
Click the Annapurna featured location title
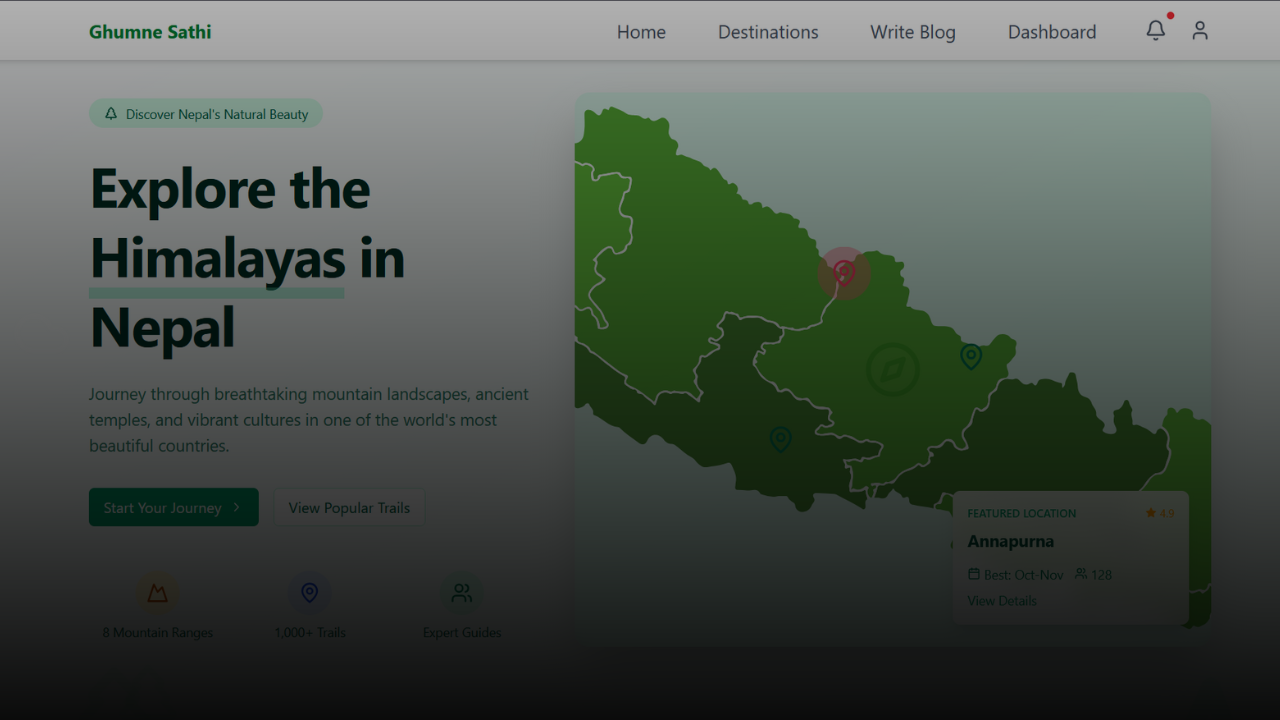click(x=1010, y=542)
